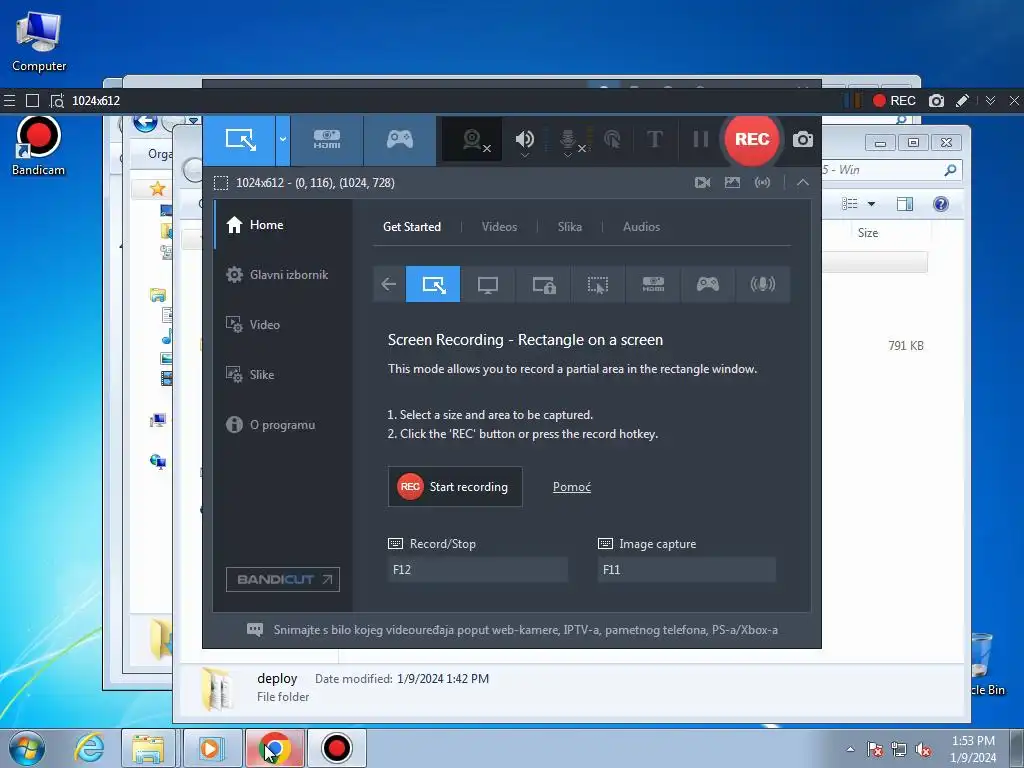The width and height of the screenshot is (1024, 768).
Task: Show hidden tray icons arrow
Action: [850, 749]
